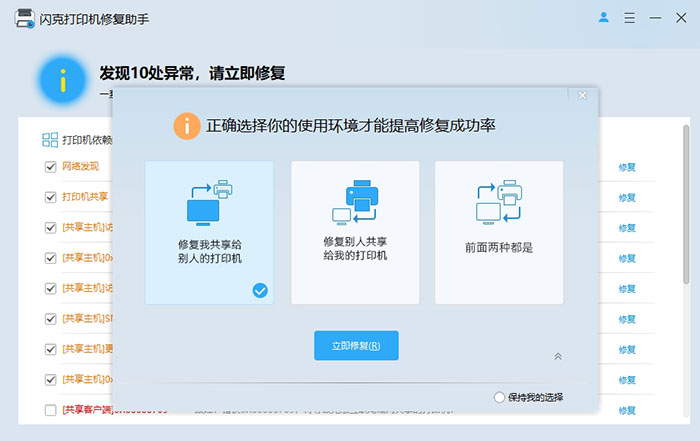Select the 修复别人共享给我的打印机 printer icon
700x441 pixels.
pos(354,202)
